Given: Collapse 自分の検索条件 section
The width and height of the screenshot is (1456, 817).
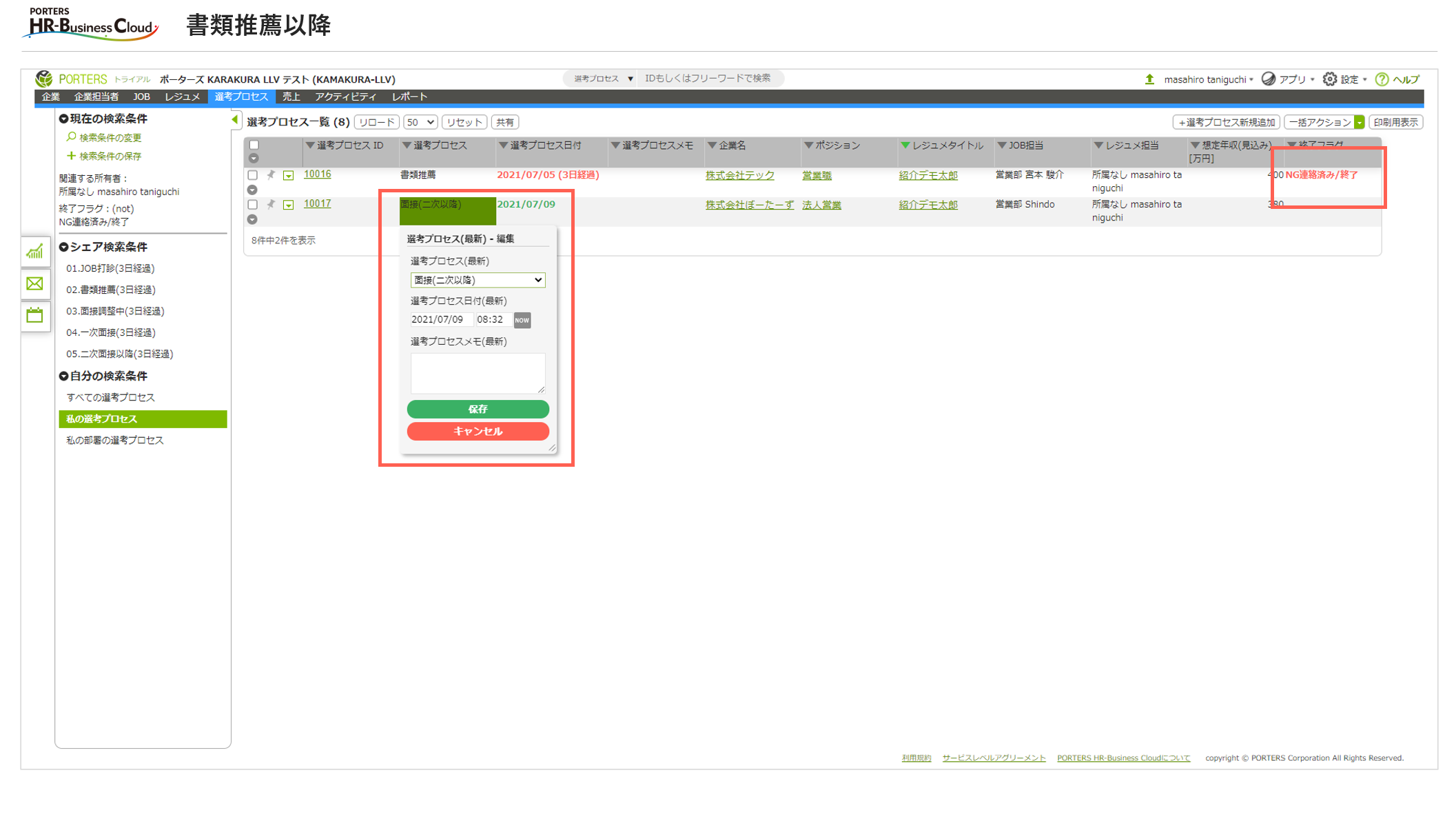Looking at the screenshot, I should 63,376.
